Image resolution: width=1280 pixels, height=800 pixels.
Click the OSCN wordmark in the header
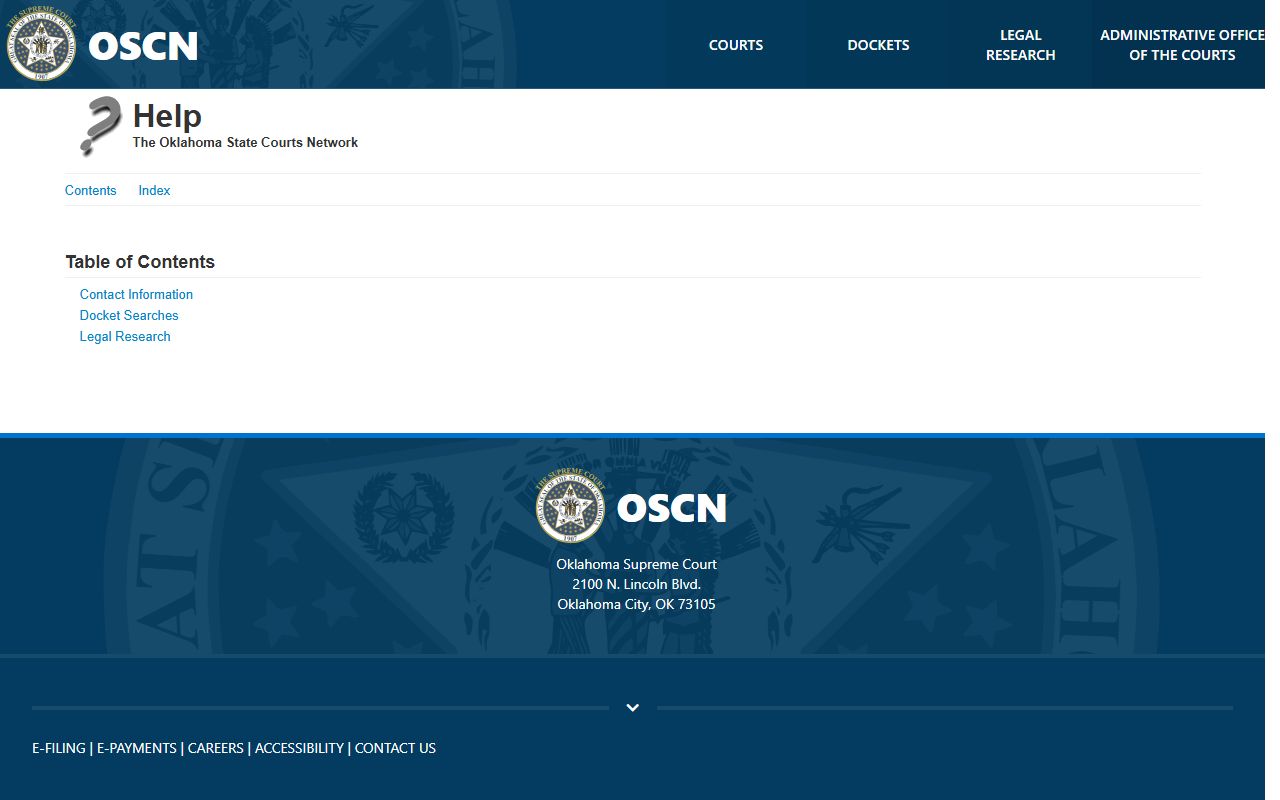click(143, 46)
